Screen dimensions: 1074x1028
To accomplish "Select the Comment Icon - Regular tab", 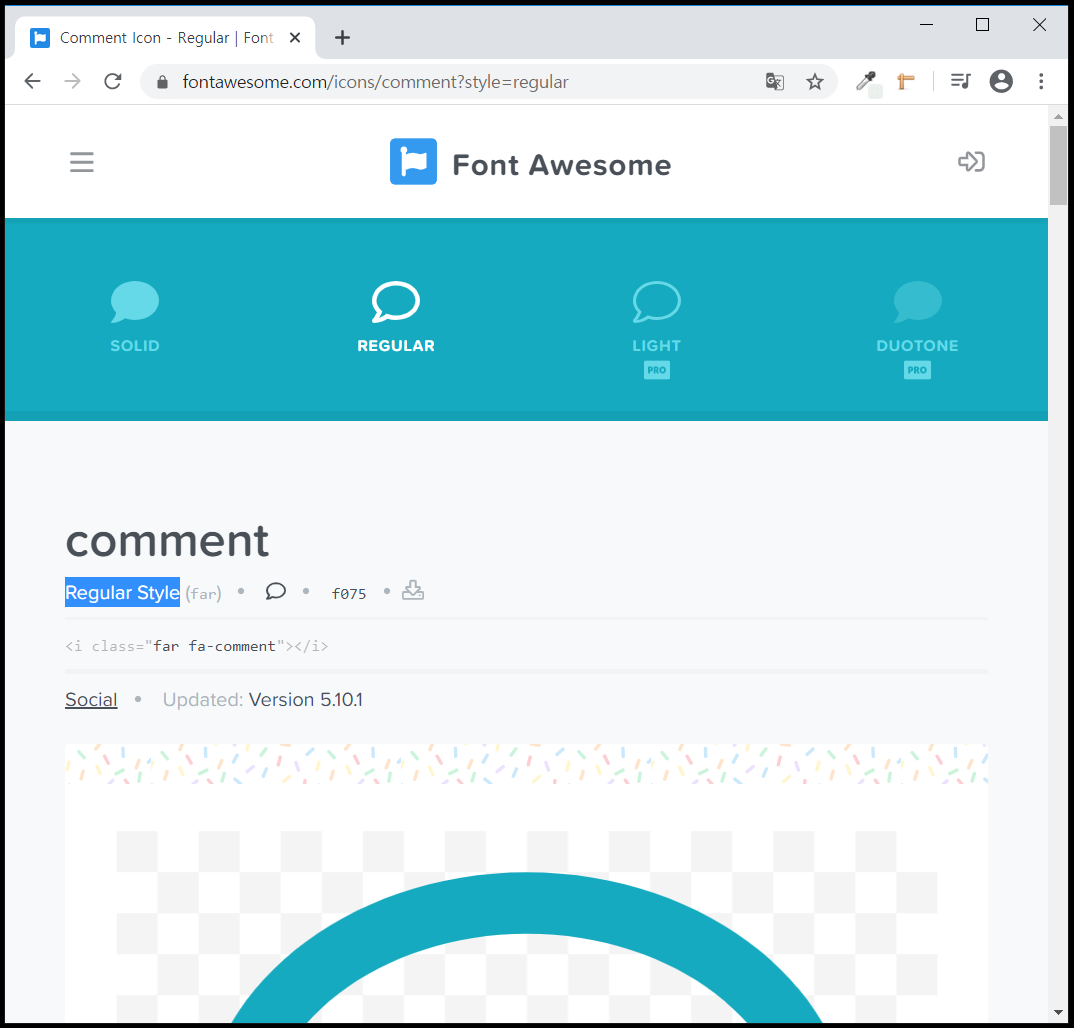I will [x=164, y=38].
